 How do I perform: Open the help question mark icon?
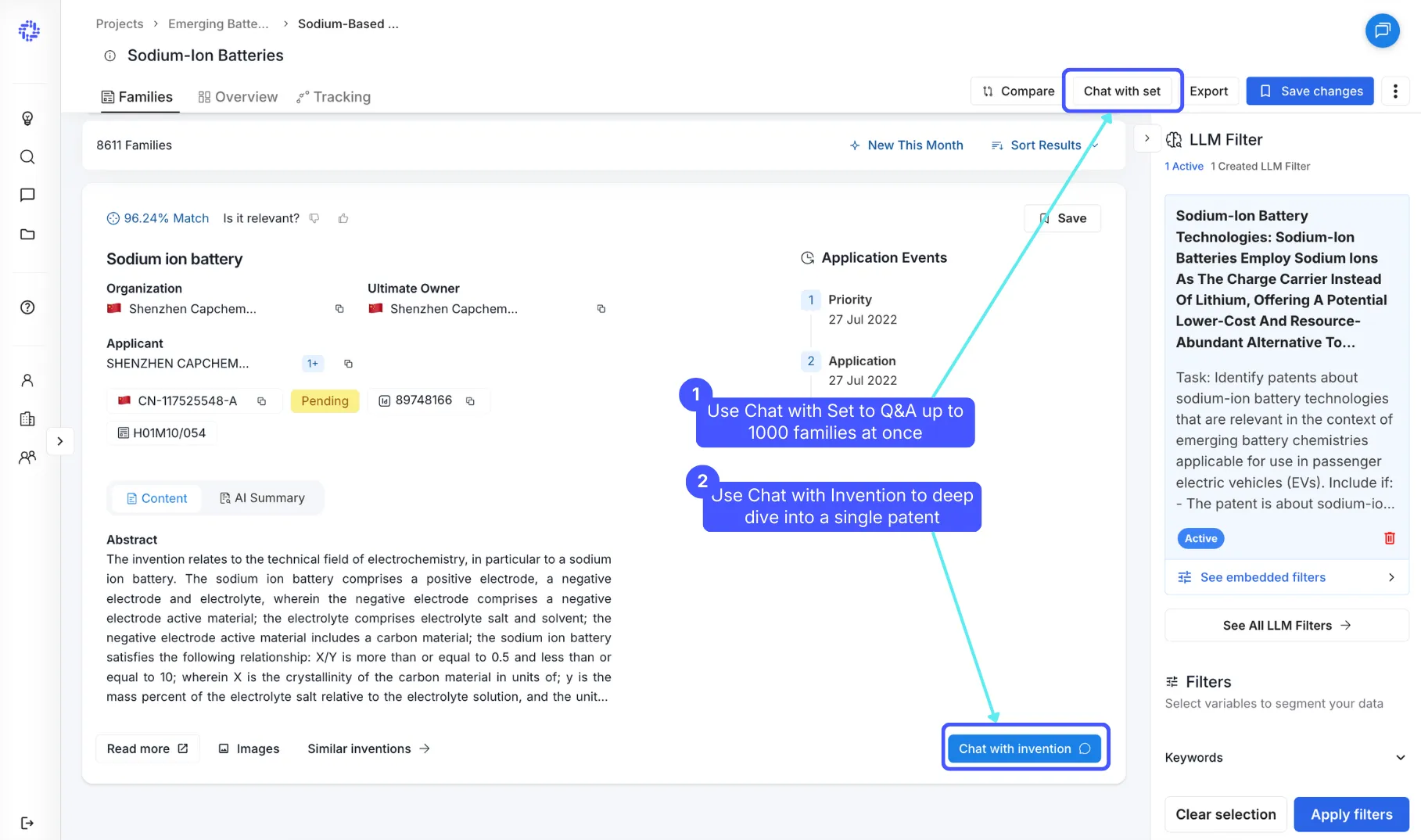tap(27, 307)
